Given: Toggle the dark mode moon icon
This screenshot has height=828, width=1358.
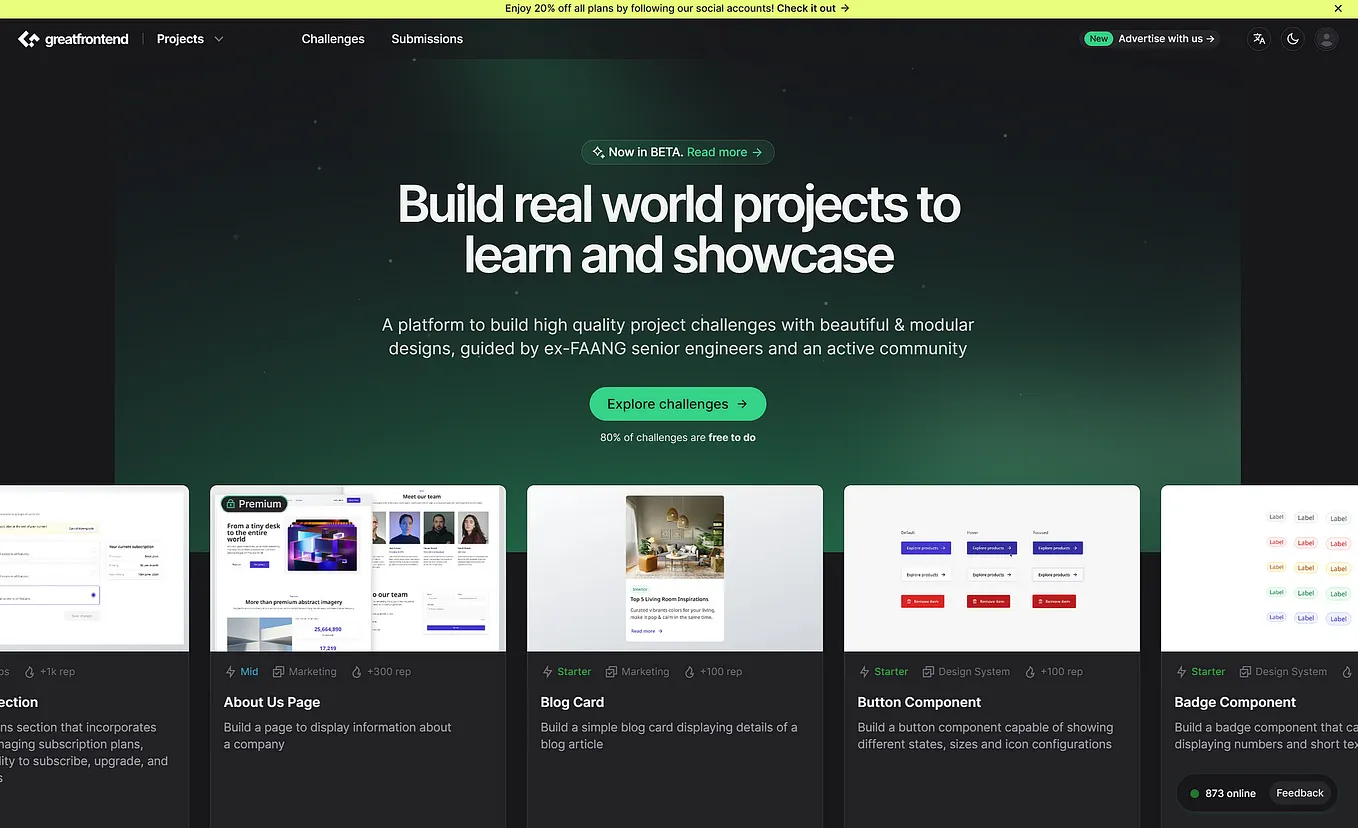Looking at the screenshot, I should click(x=1293, y=39).
